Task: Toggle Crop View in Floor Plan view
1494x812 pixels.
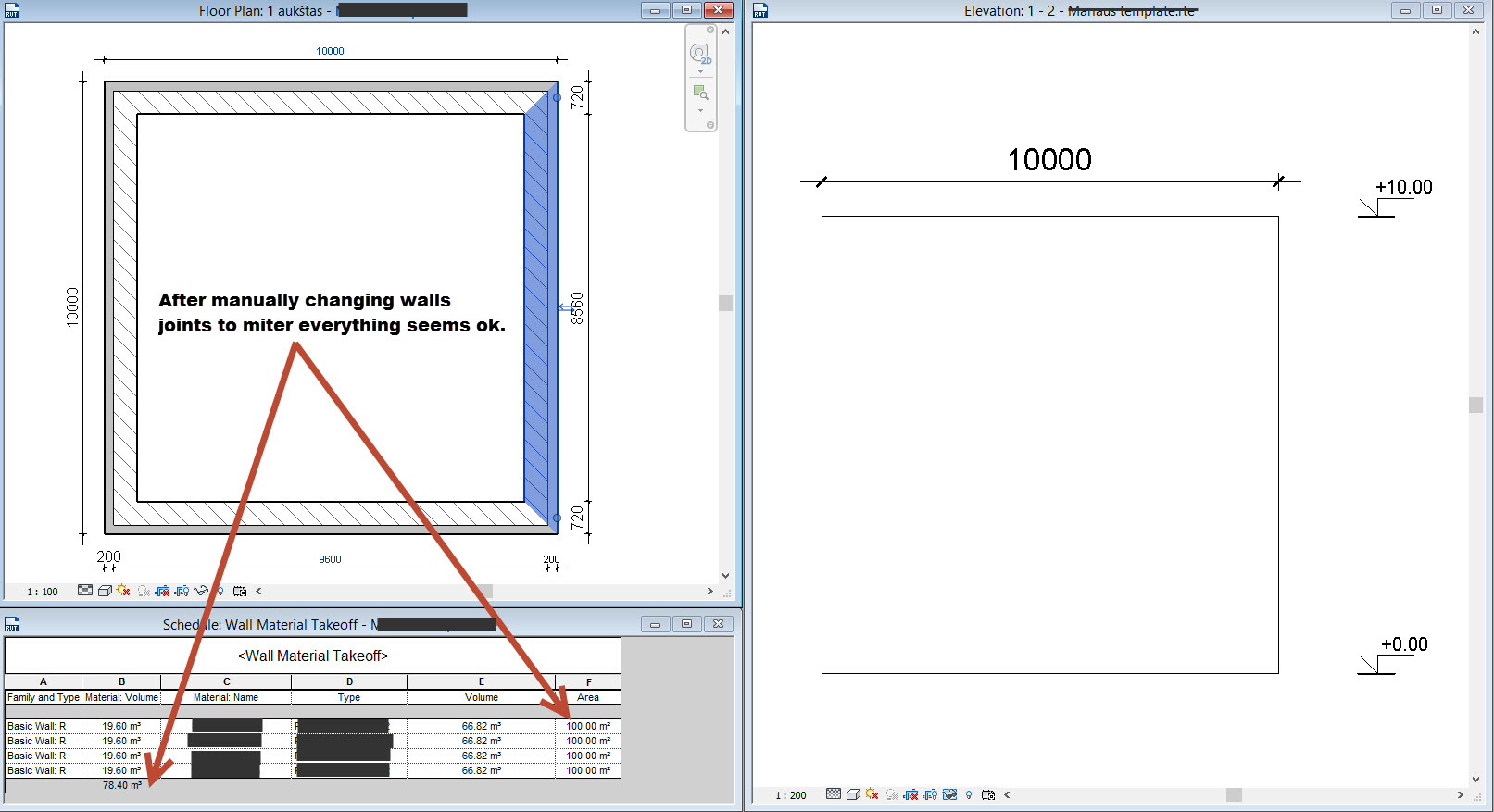Action: pyautogui.click(x=163, y=591)
